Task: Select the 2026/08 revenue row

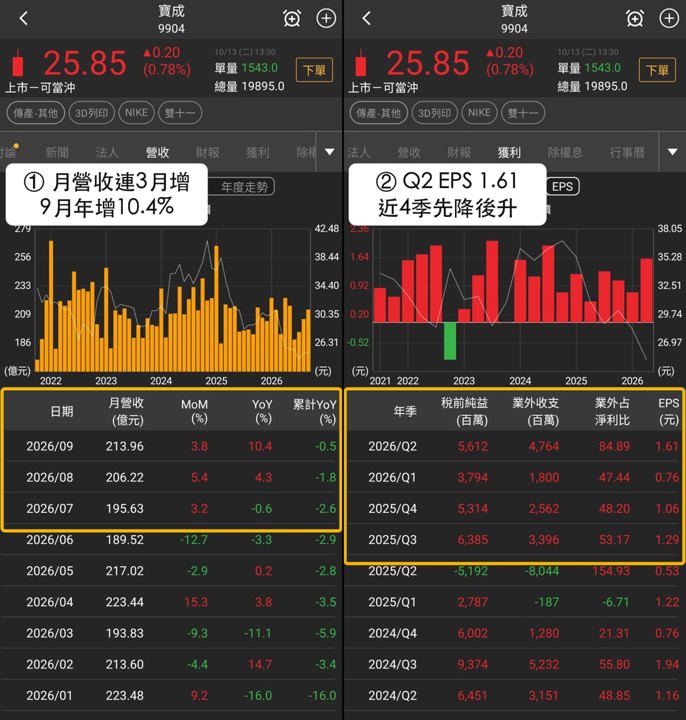Action: pyautogui.click(x=171, y=477)
